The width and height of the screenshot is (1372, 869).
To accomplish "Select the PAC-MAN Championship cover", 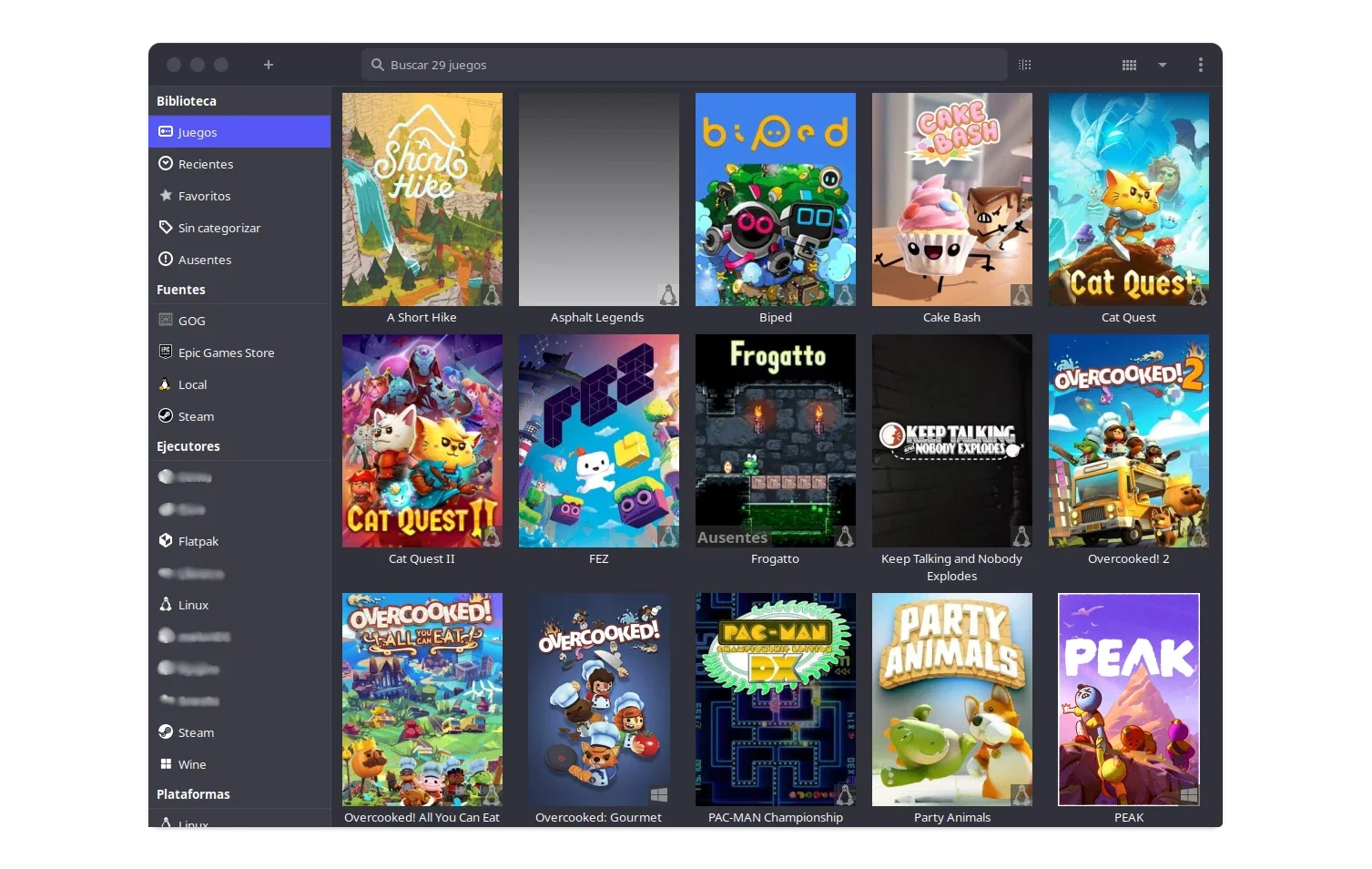I will [x=776, y=700].
